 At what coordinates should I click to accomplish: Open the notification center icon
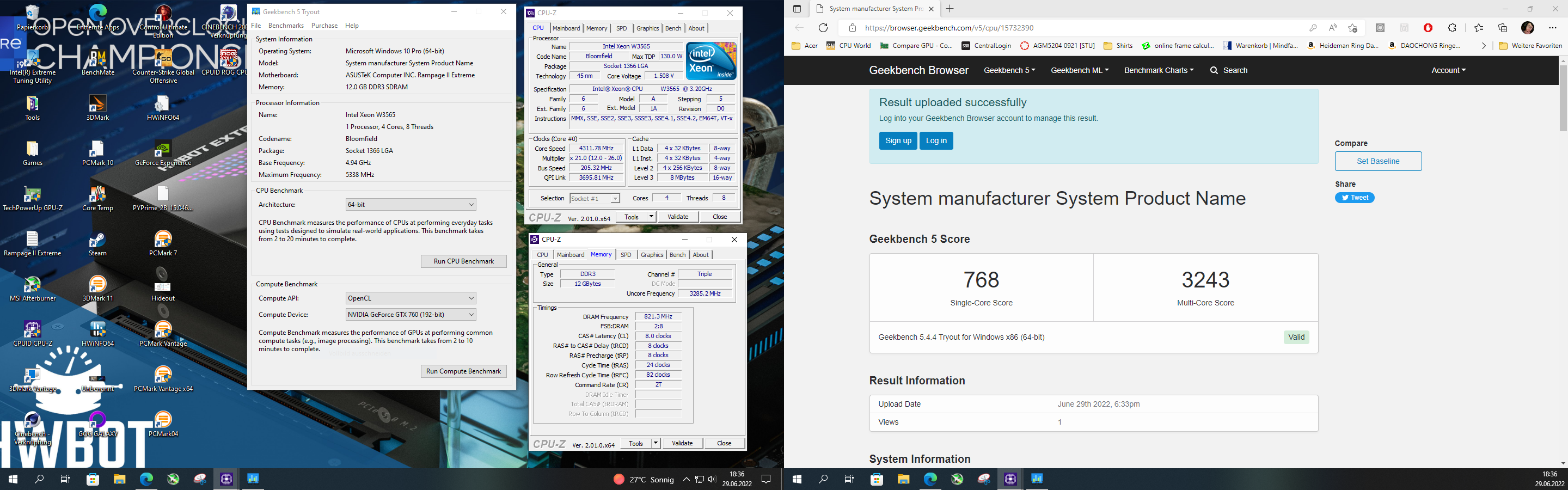(767, 479)
